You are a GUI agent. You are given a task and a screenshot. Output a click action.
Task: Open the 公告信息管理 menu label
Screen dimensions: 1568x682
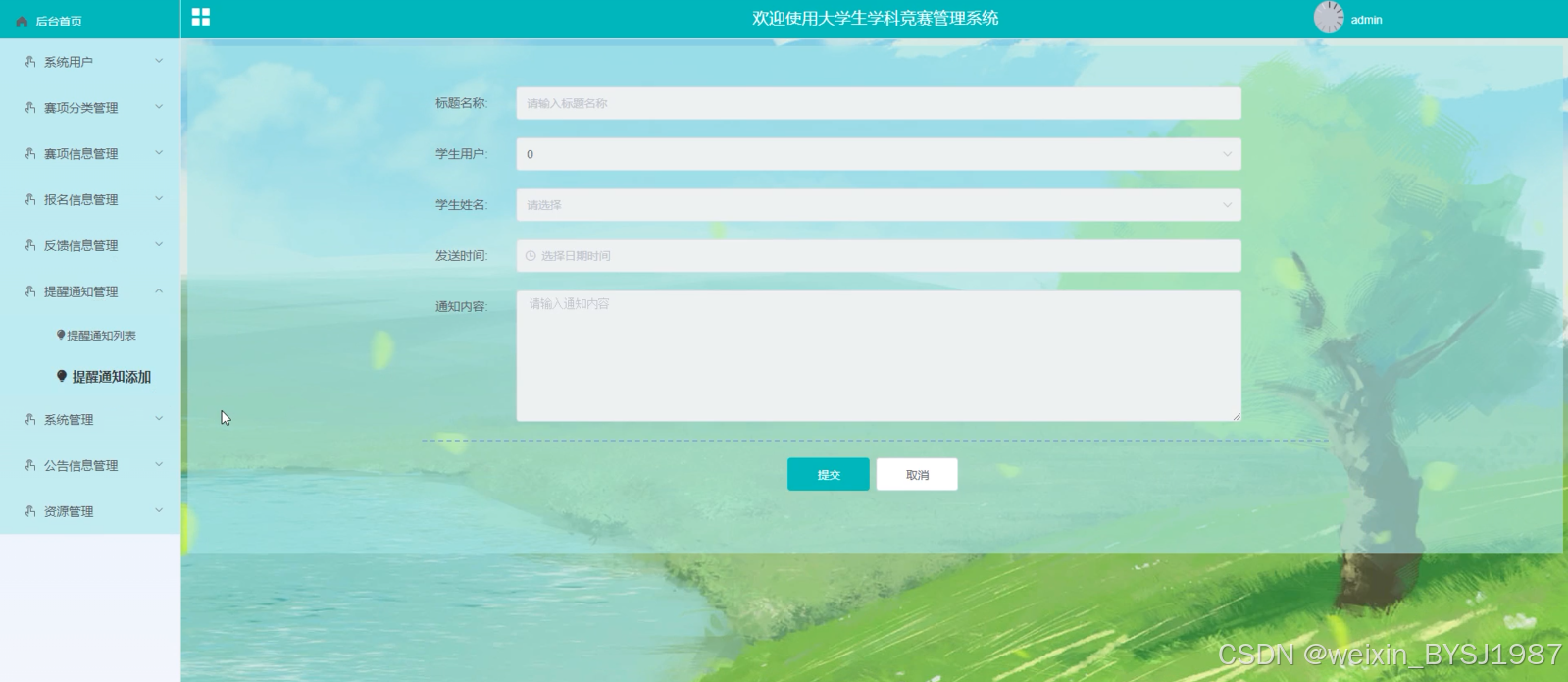point(80,466)
